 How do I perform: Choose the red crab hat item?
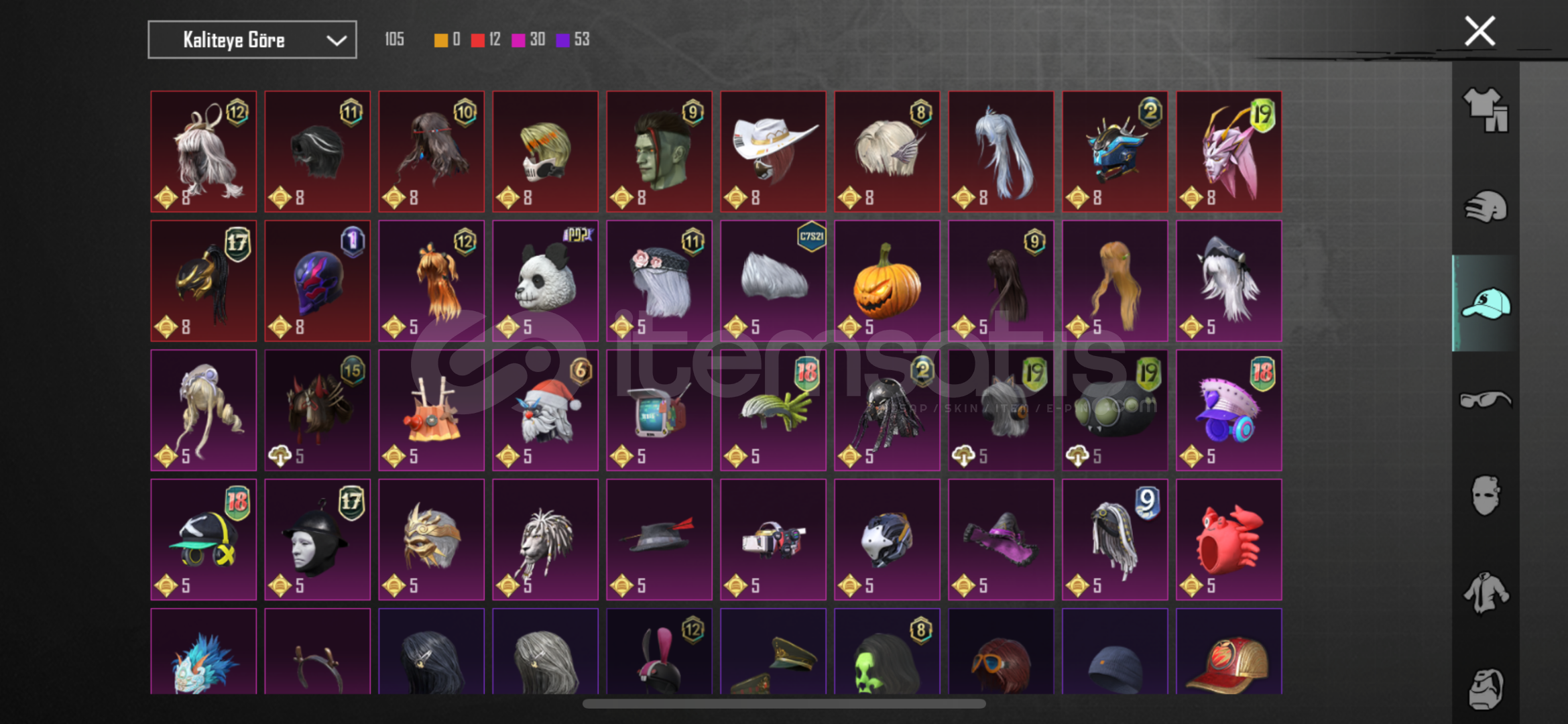[x=1229, y=540]
